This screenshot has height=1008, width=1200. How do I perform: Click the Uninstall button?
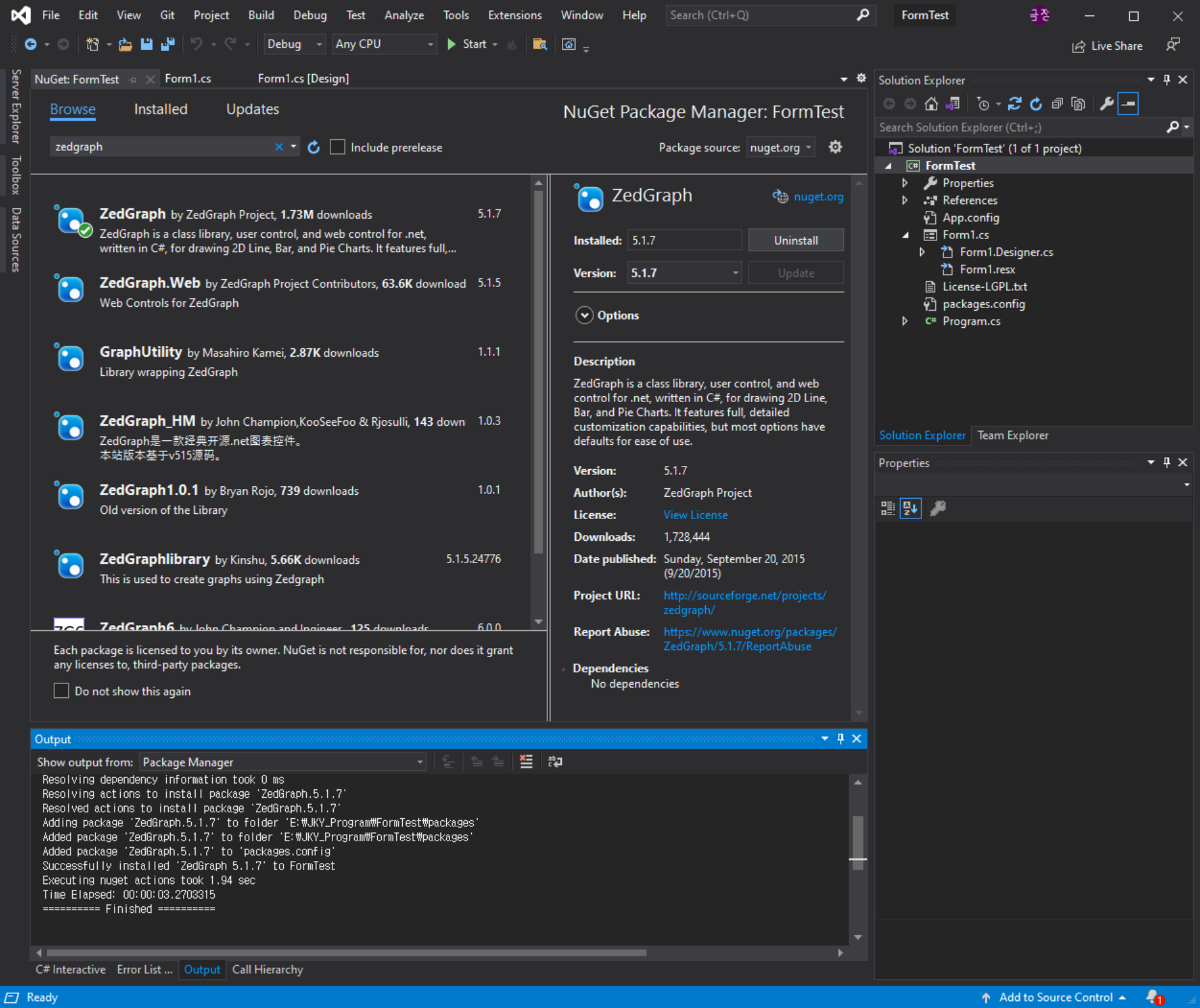796,240
